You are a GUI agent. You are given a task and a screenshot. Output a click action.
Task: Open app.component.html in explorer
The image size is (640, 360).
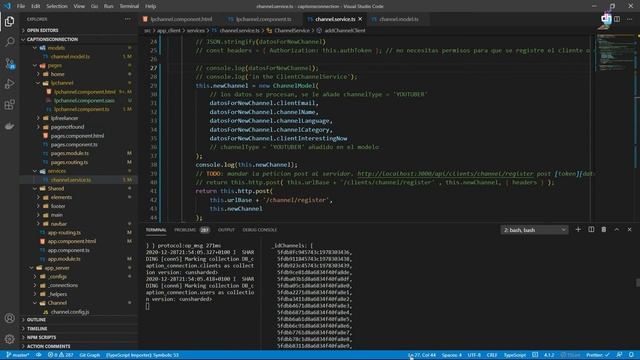pyautogui.click(x=71, y=241)
